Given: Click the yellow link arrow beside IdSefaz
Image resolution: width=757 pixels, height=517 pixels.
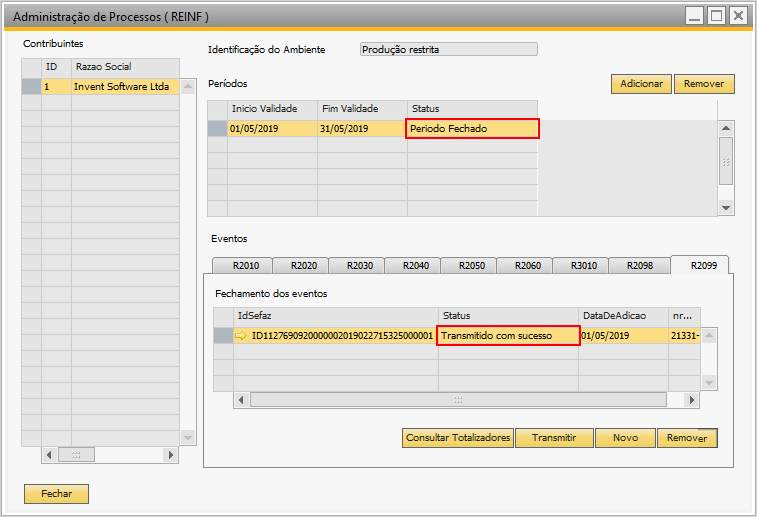Looking at the screenshot, I should tap(241, 336).
